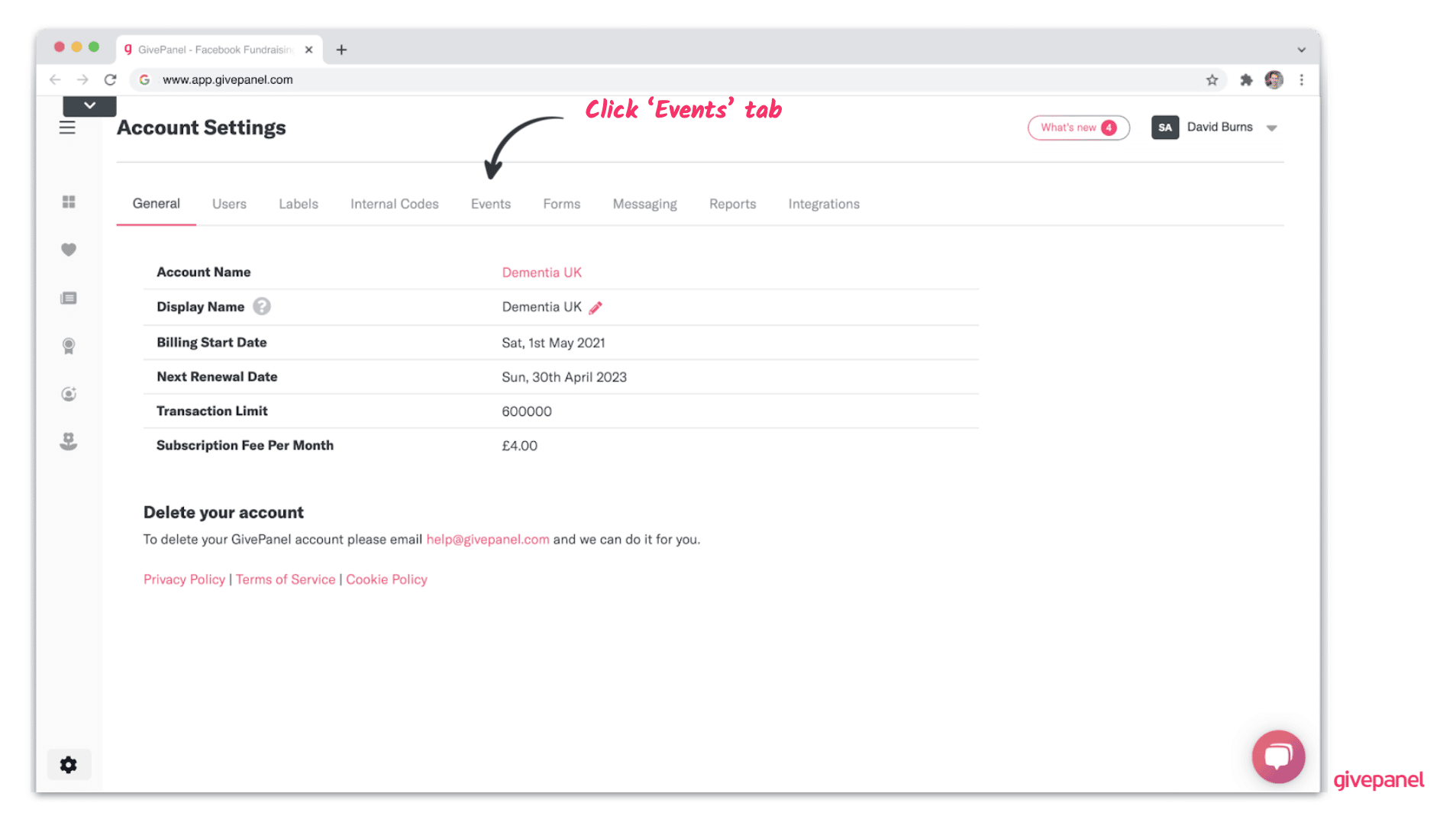Click the SA user badge
The height and width of the screenshot is (816, 1456).
[x=1165, y=127]
